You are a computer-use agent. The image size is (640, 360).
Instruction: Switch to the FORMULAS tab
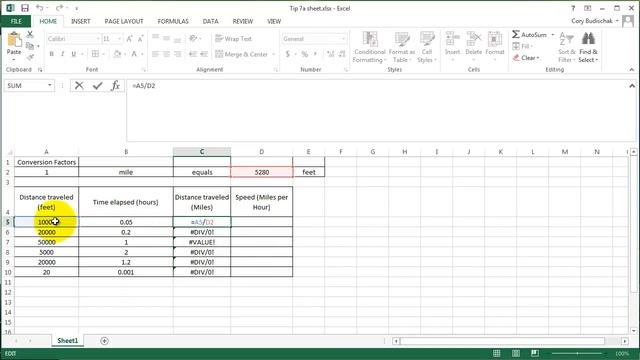click(x=173, y=21)
